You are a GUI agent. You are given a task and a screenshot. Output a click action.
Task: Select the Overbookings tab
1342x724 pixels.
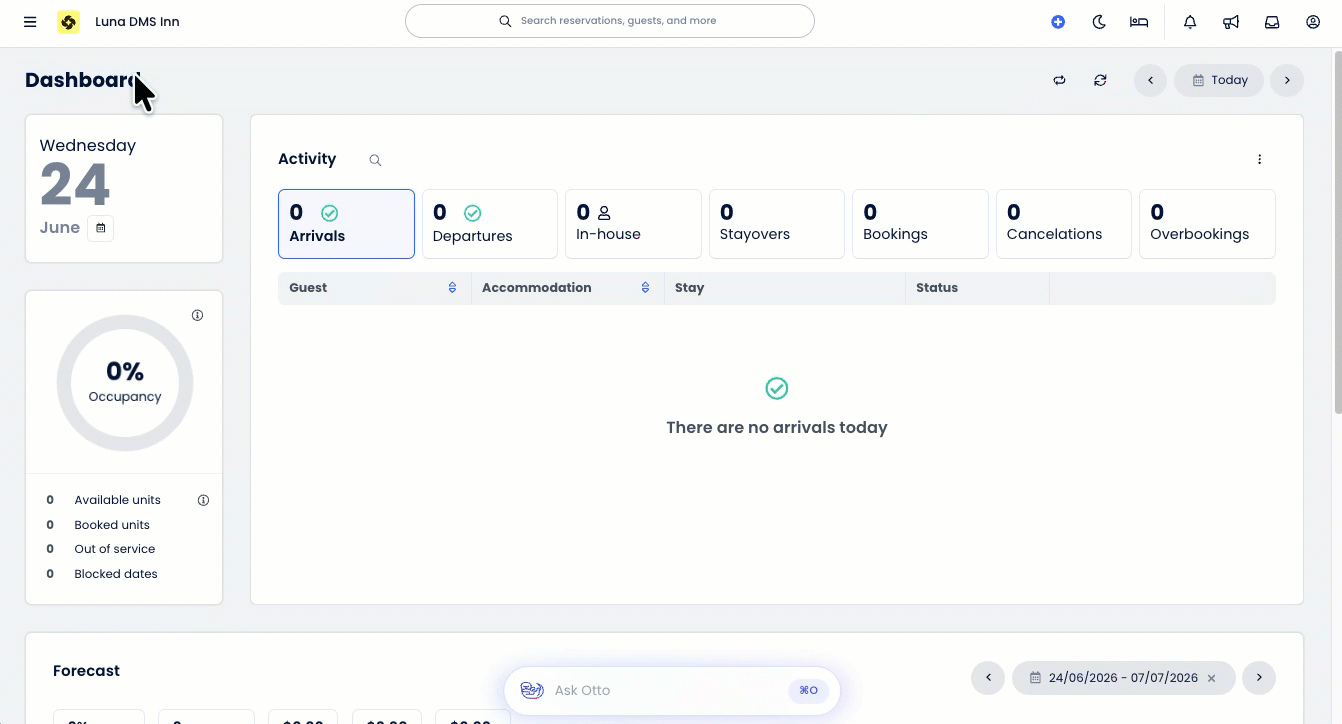coord(1207,224)
